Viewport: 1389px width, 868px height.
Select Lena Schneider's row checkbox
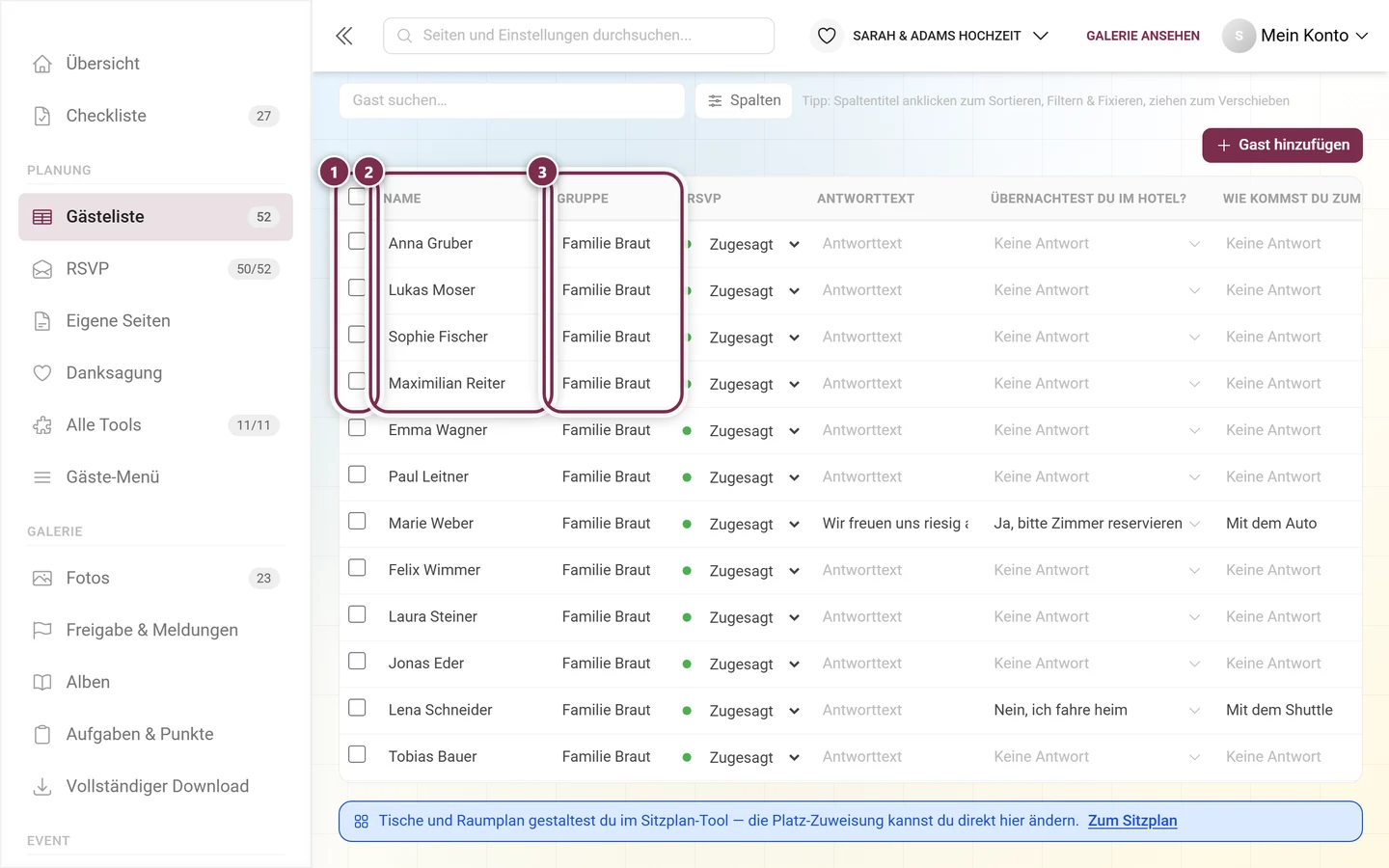(357, 708)
